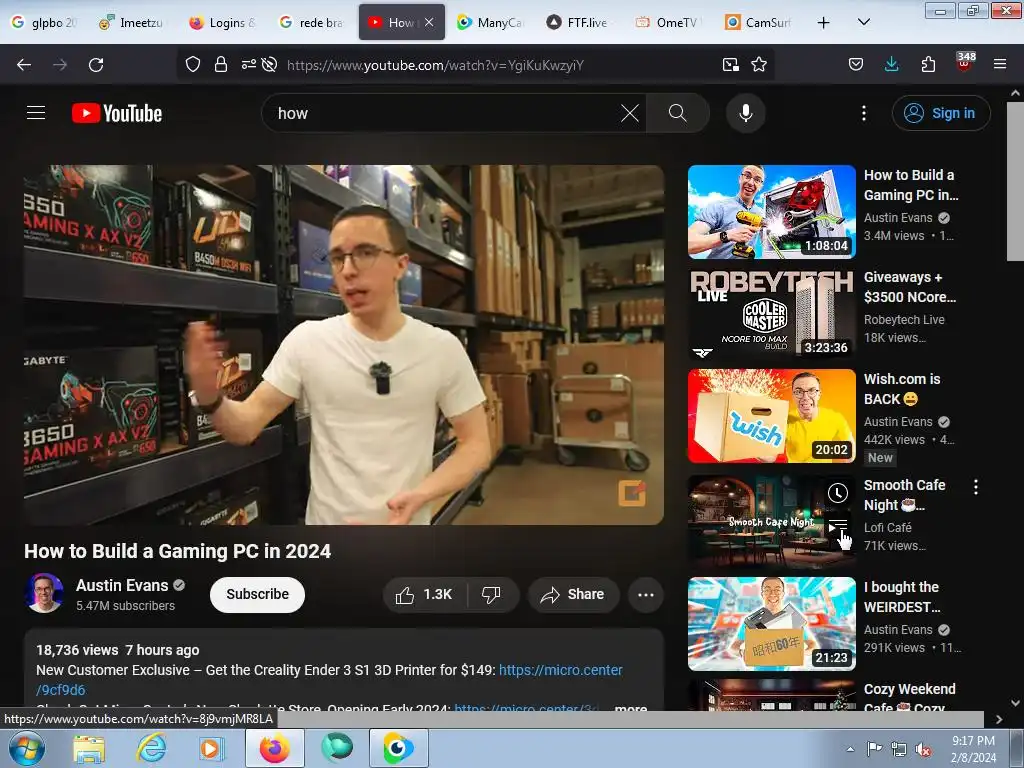Open the micro.center/9cf9d6 description link
Image resolution: width=1024 pixels, height=768 pixels.
[329, 680]
